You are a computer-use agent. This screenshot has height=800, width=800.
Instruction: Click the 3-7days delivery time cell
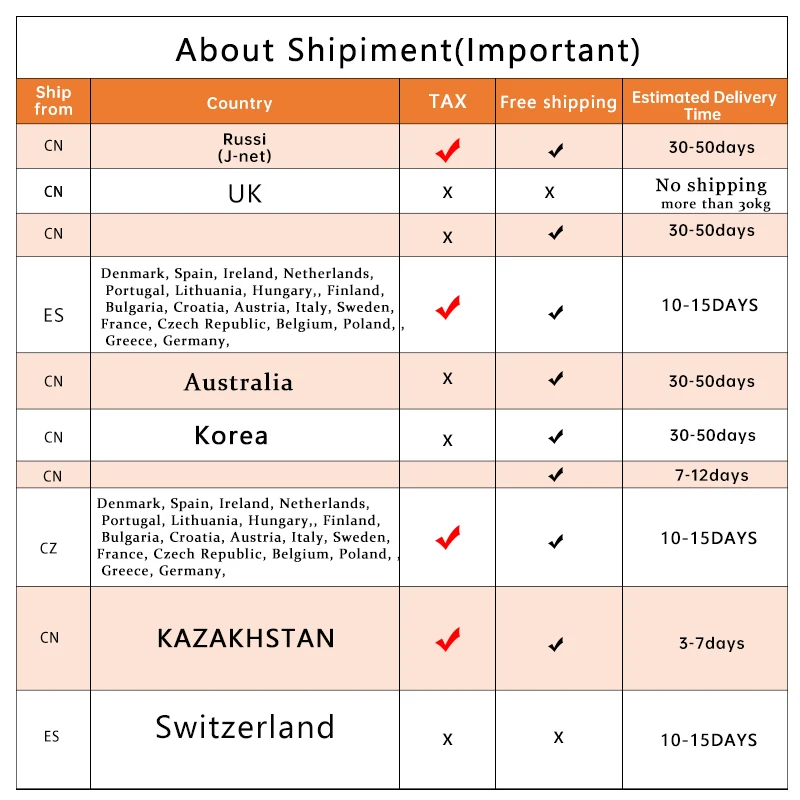click(x=705, y=638)
